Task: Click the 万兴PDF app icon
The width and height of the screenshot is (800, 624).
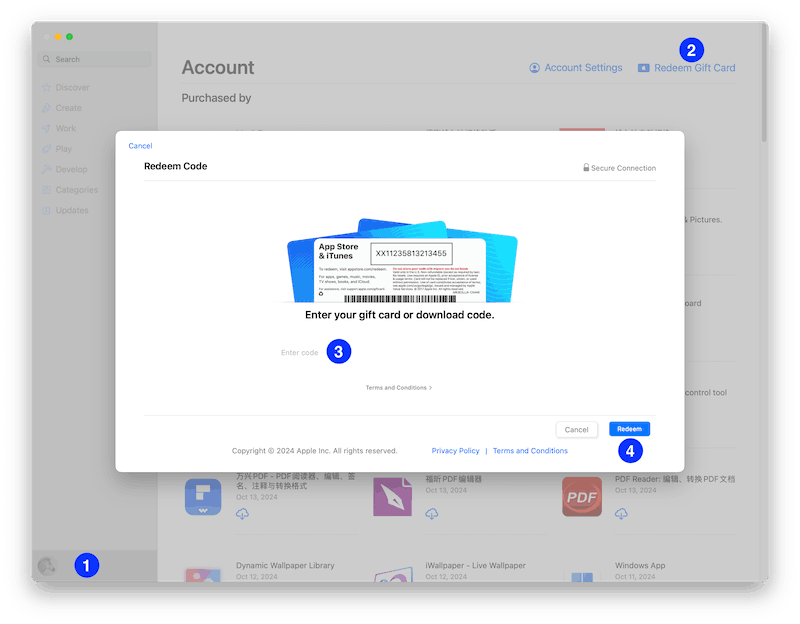Action: pos(203,496)
